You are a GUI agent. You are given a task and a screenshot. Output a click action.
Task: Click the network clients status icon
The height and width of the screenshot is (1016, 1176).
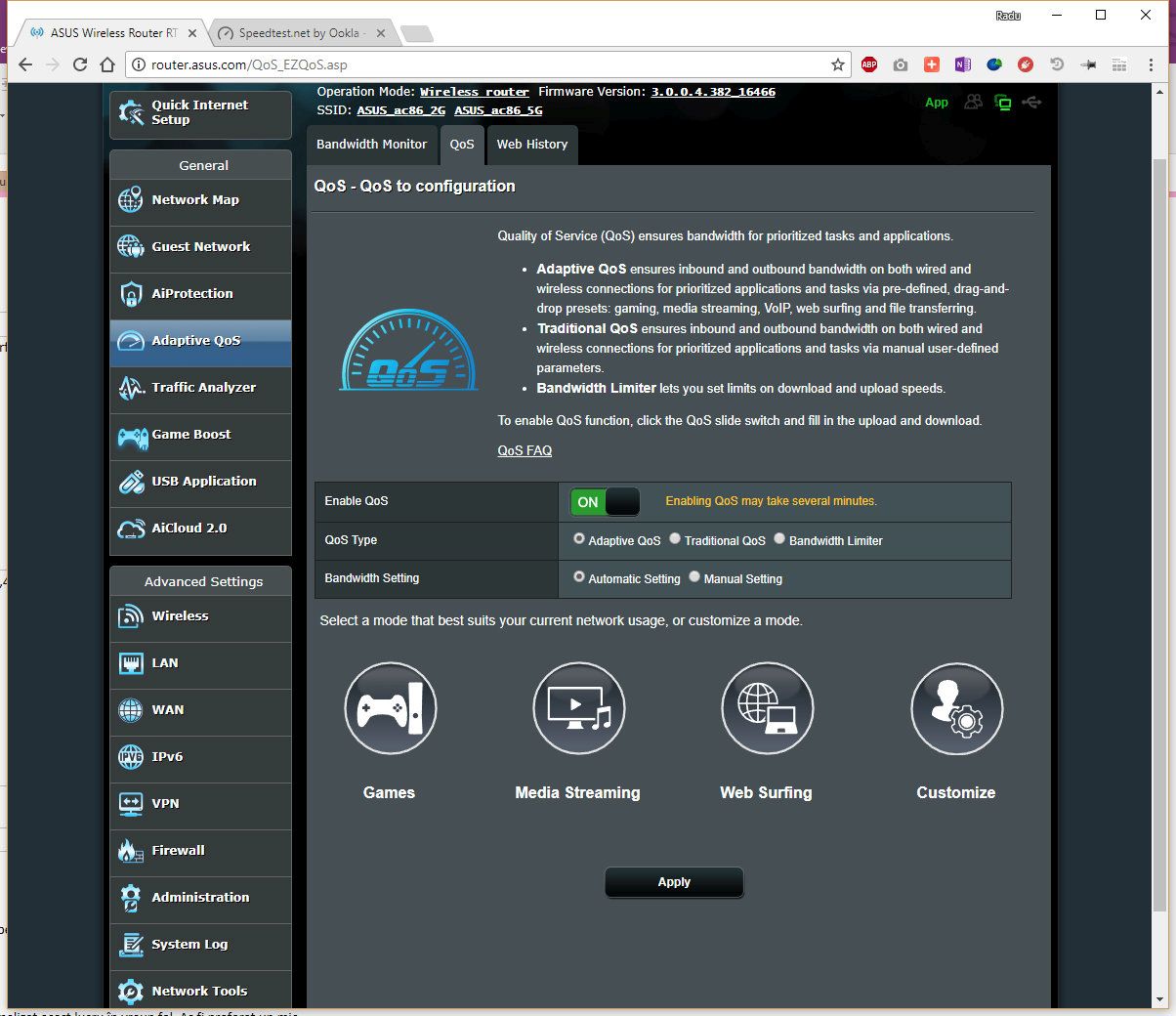coord(973,102)
